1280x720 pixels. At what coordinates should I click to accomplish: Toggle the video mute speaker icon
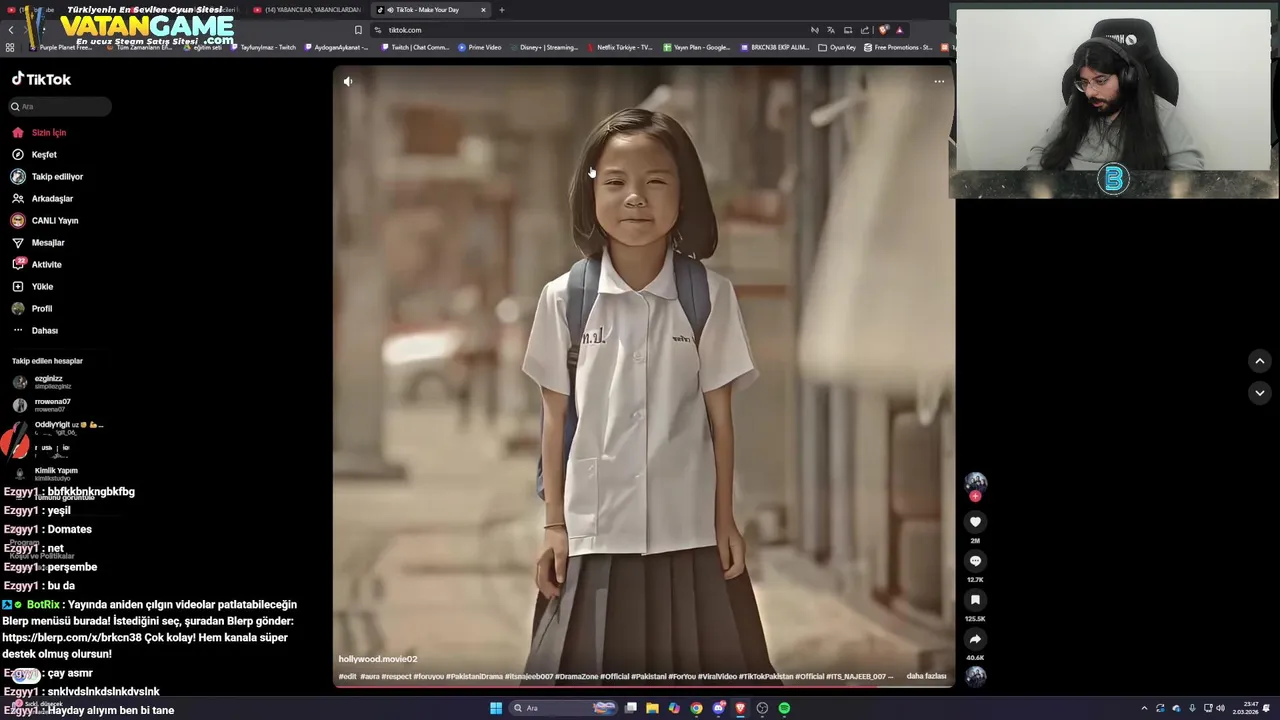[348, 81]
